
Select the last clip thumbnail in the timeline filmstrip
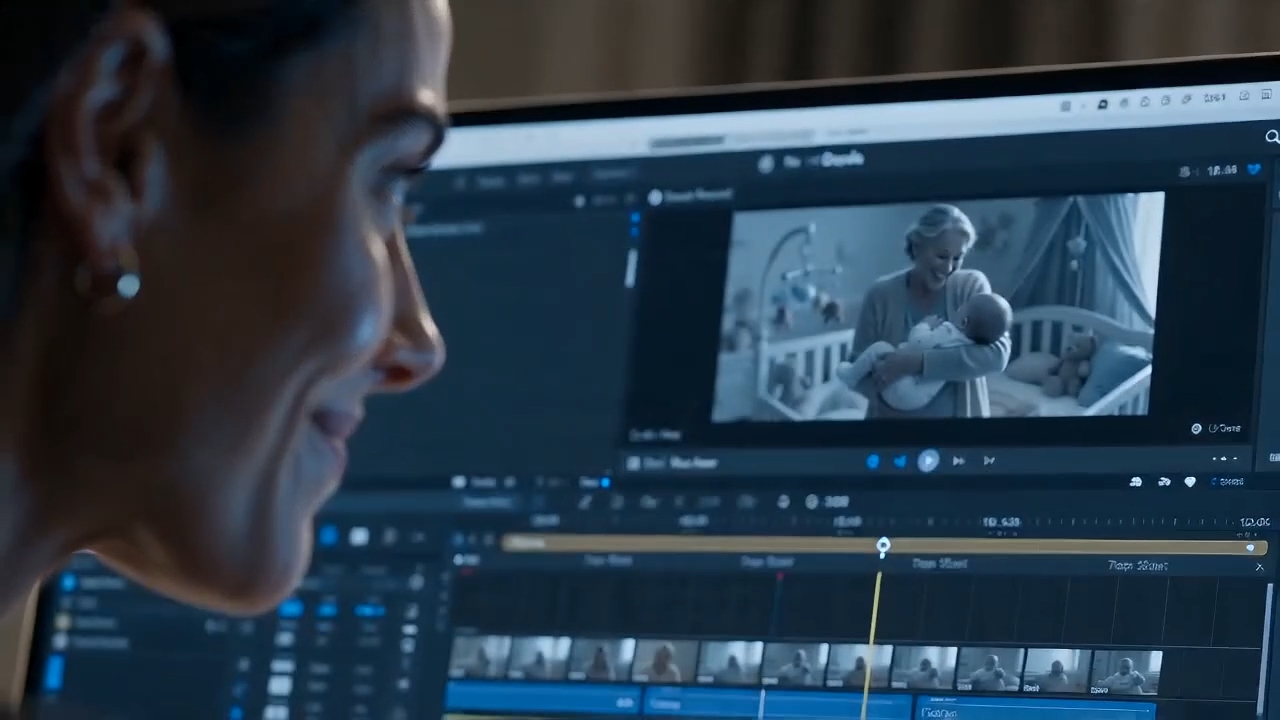1126,672
